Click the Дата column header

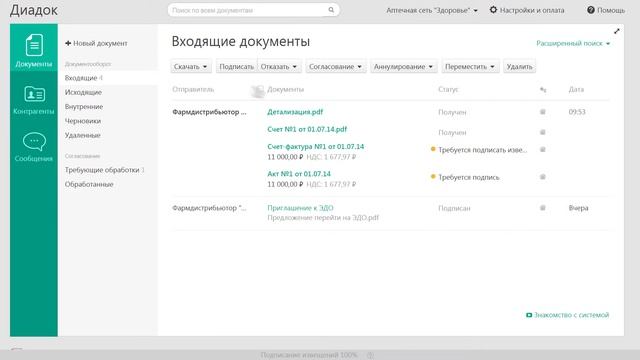pyautogui.click(x=576, y=89)
